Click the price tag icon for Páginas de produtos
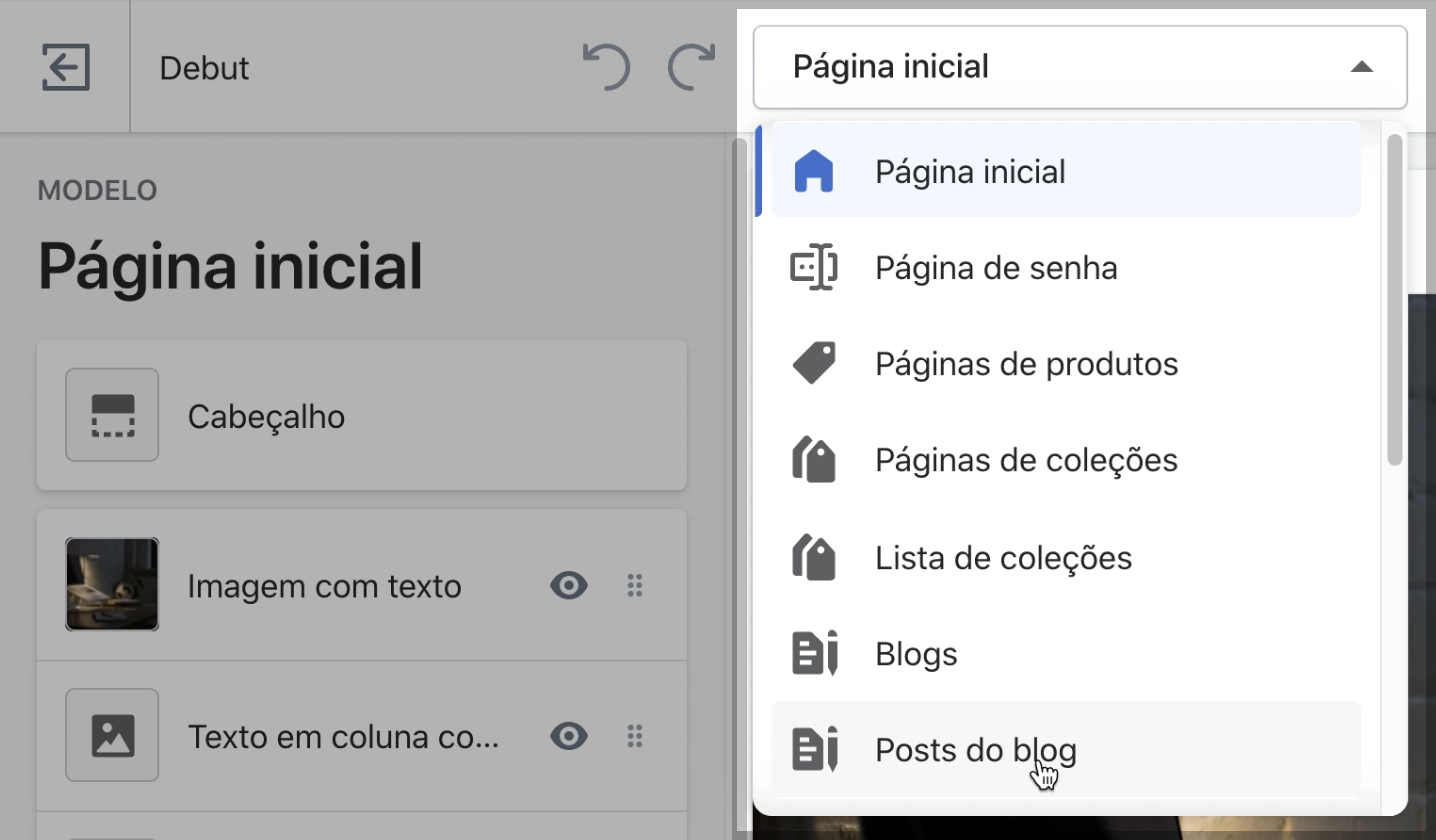Viewport: 1436px width, 840px height. tap(815, 363)
